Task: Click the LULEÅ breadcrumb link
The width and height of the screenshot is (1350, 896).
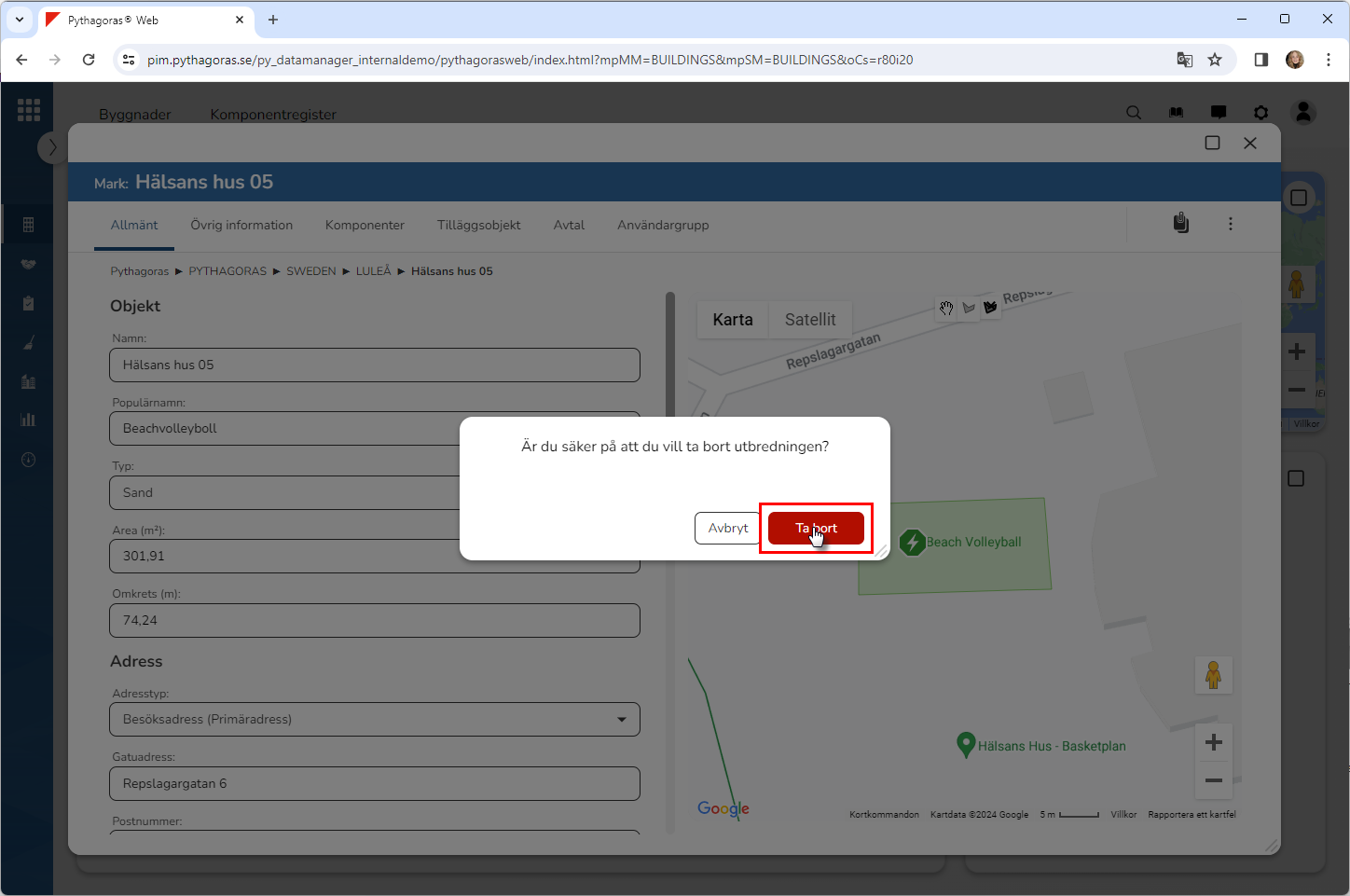Action: tap(373, 271)
